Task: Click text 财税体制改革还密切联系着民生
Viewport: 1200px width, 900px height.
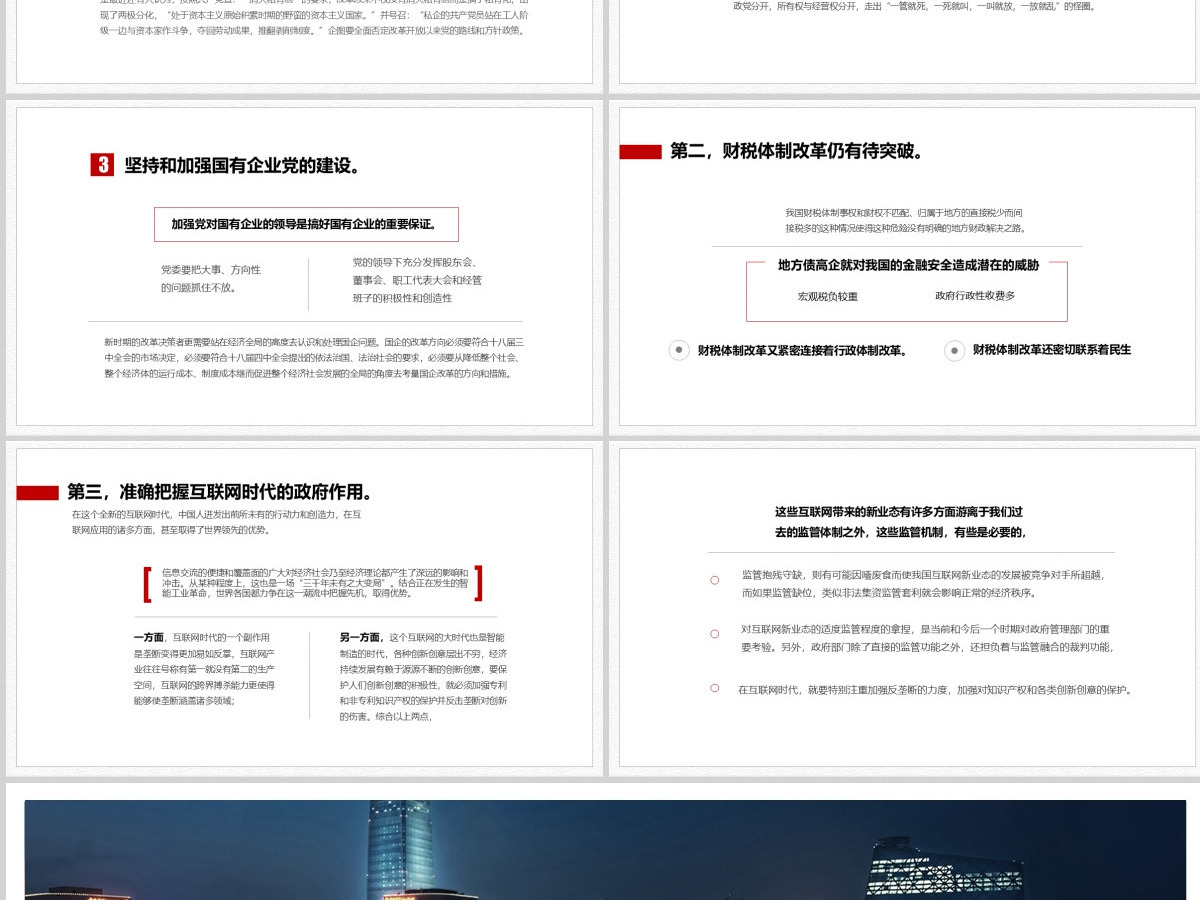Action: 1052,350
